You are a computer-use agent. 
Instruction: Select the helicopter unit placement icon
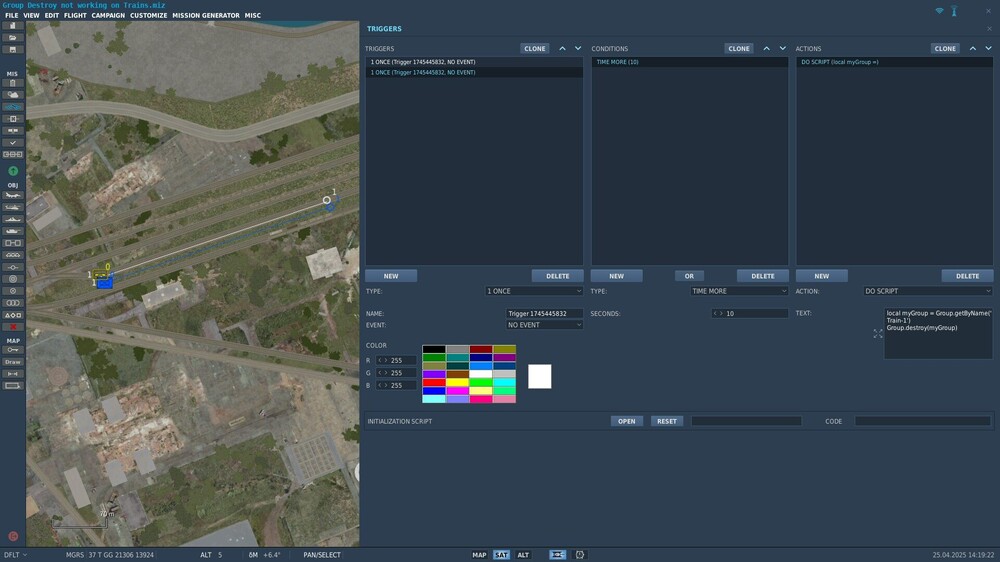[x=13, y=207]
